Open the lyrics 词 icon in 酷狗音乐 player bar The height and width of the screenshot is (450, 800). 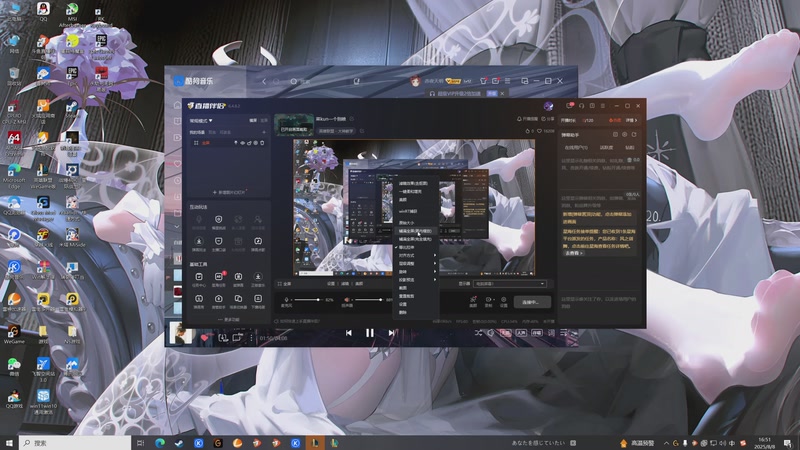[552, 333]
